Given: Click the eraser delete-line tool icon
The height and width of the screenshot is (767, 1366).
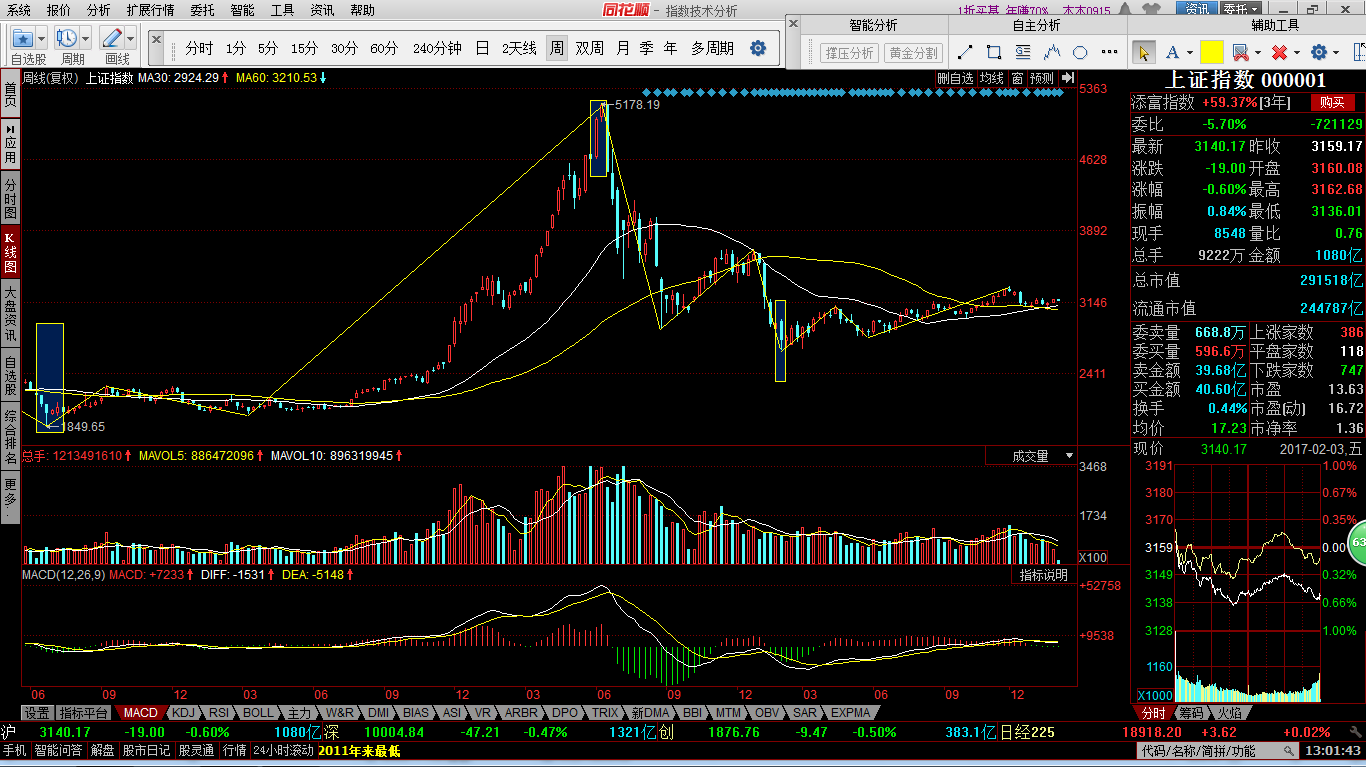Looking at the screenshot, I should click(x=1240, y=52).
